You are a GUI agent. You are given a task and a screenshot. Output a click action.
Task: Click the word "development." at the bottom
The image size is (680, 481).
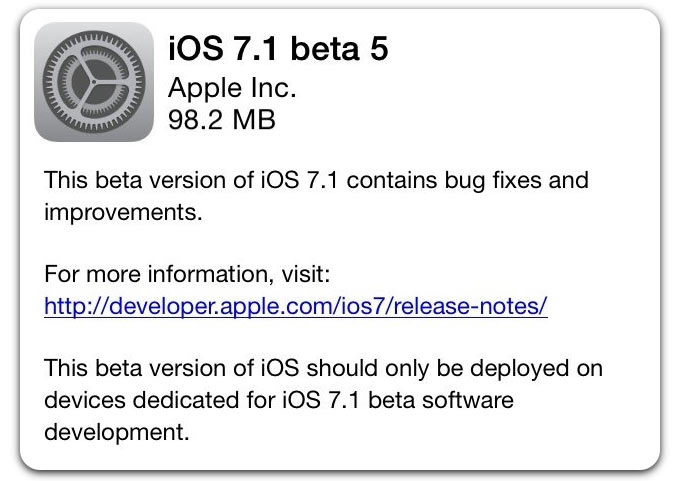117,433
